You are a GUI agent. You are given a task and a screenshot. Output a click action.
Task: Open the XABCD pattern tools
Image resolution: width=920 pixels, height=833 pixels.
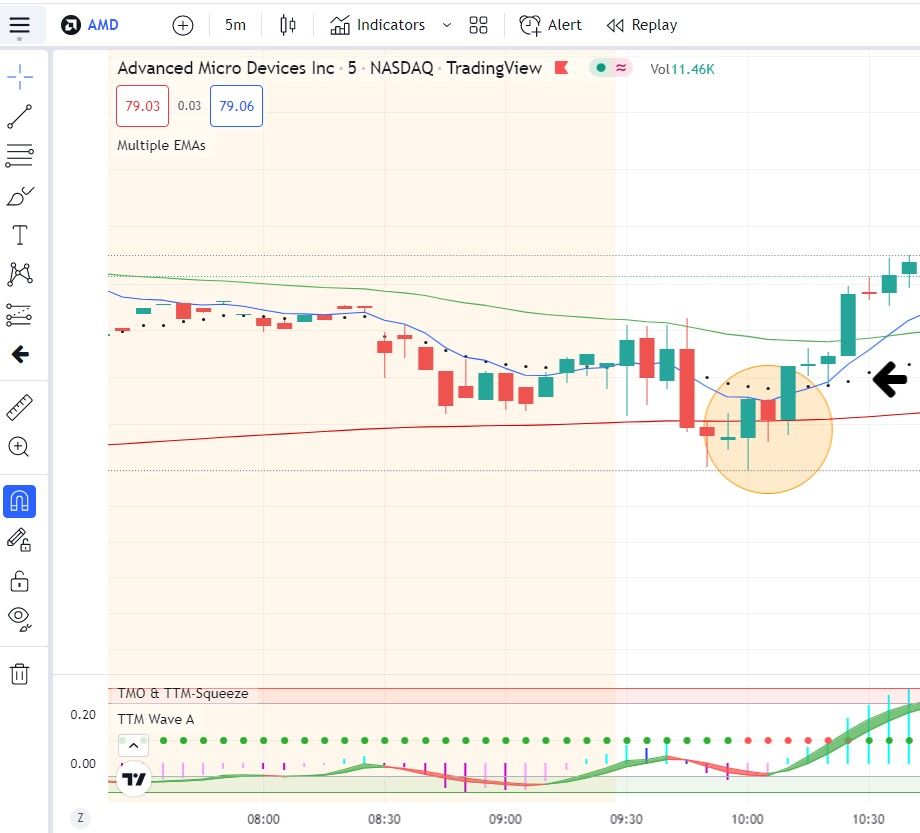19,275
